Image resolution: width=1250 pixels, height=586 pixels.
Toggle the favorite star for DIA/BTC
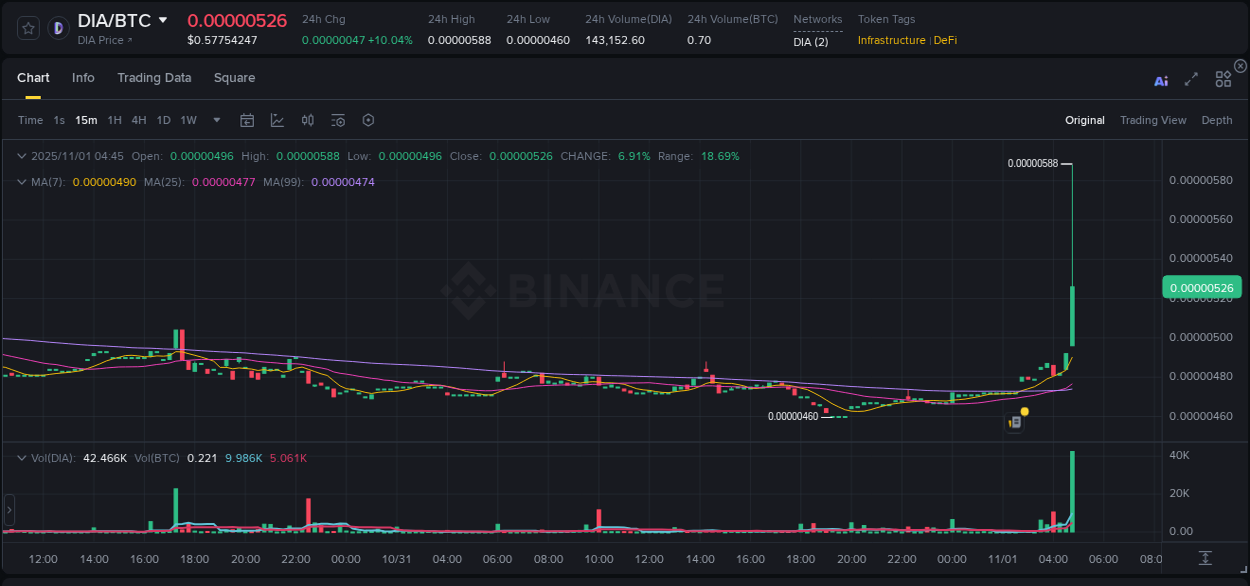pos(27,27)
